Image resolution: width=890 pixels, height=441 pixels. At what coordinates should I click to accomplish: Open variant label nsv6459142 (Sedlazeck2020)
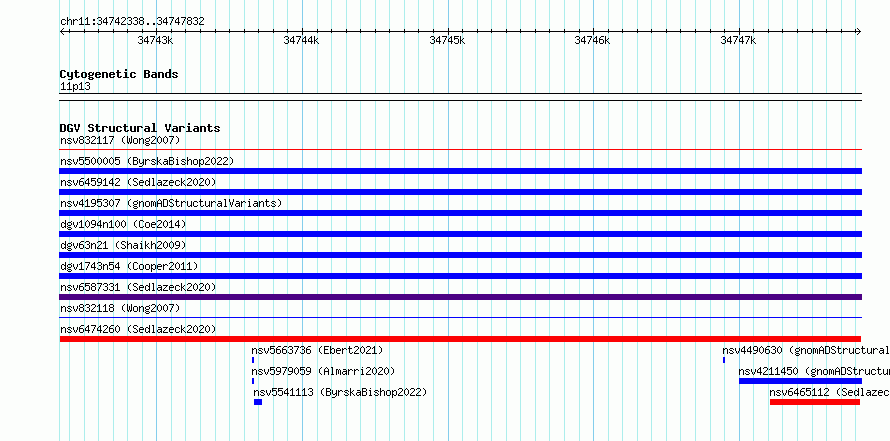138,182
